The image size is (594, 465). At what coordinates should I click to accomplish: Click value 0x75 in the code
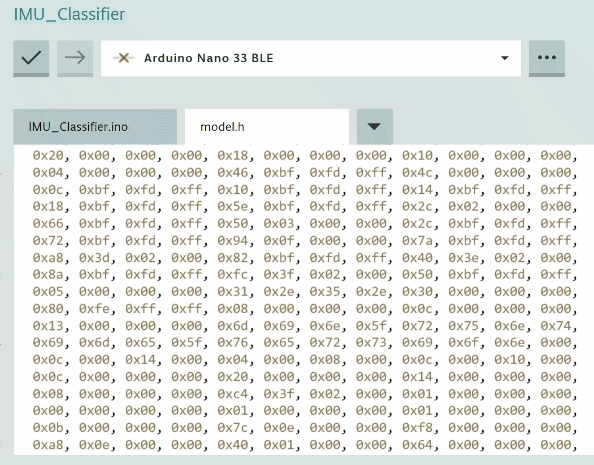(x=464, y=325)
